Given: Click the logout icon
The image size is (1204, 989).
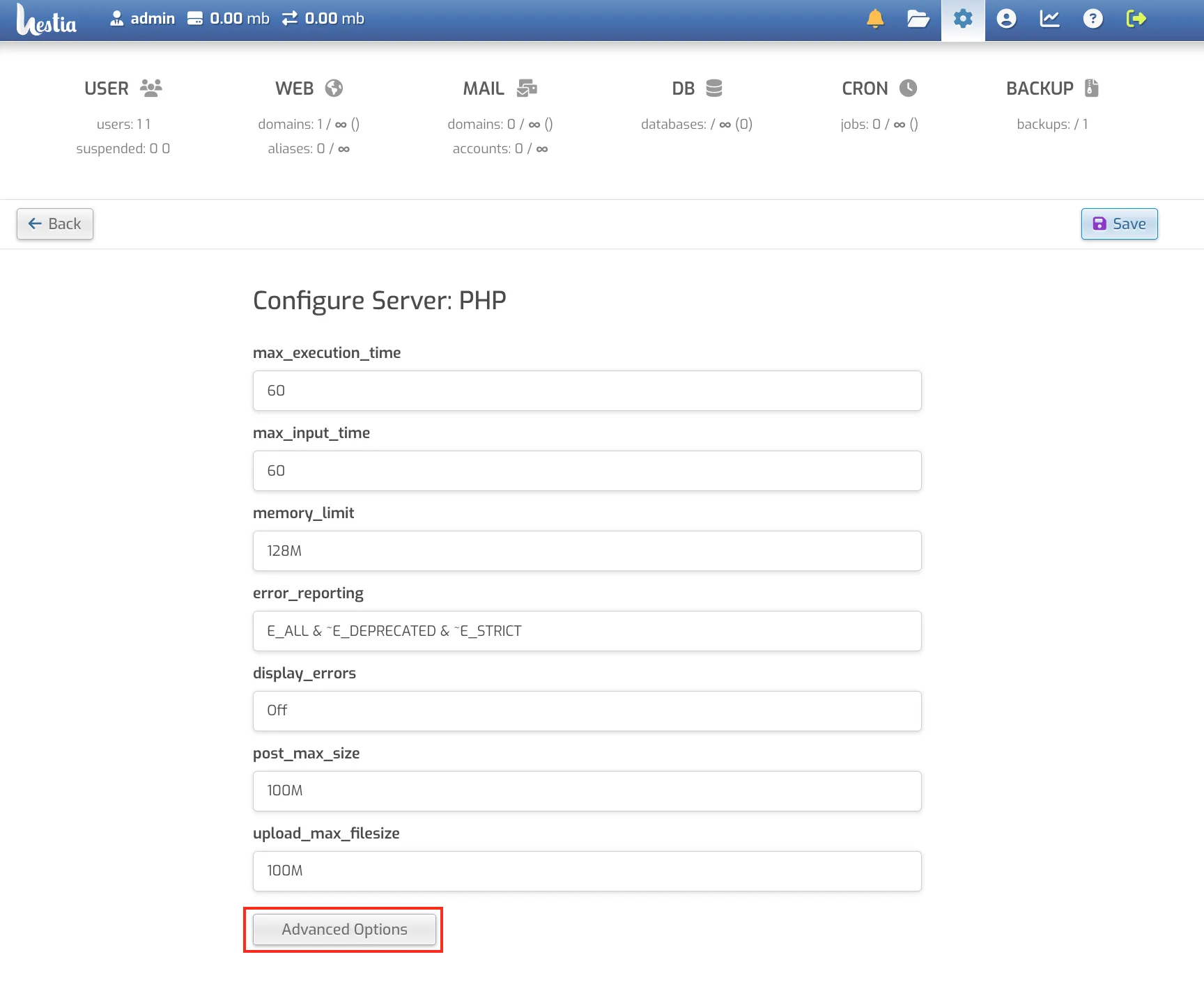Looking at the screenshot, I should [x=1136, y=19].
